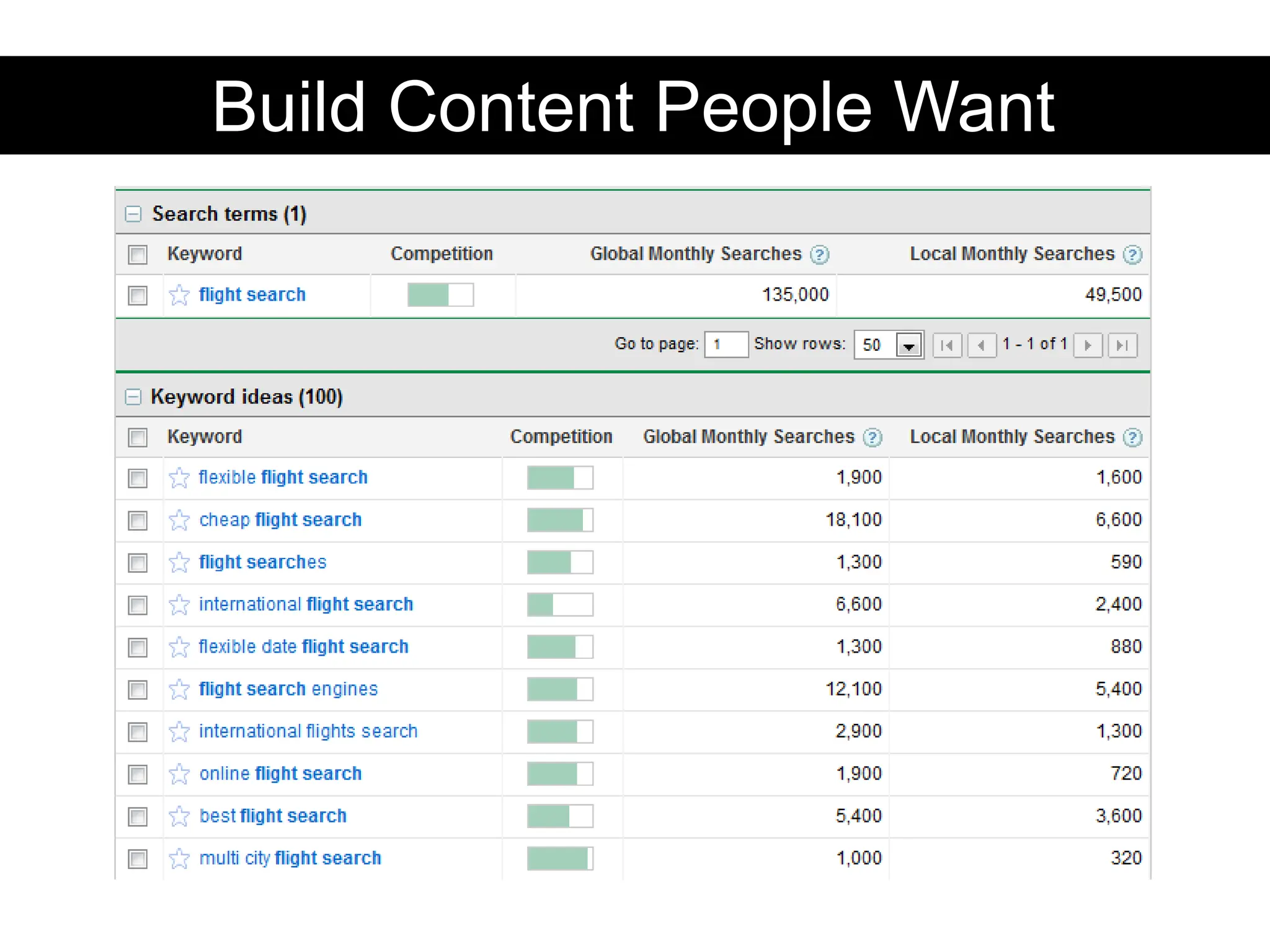Click the 18,100 global searches cell
This screenshot has width=1270, height=952.
tap(853, 520)
